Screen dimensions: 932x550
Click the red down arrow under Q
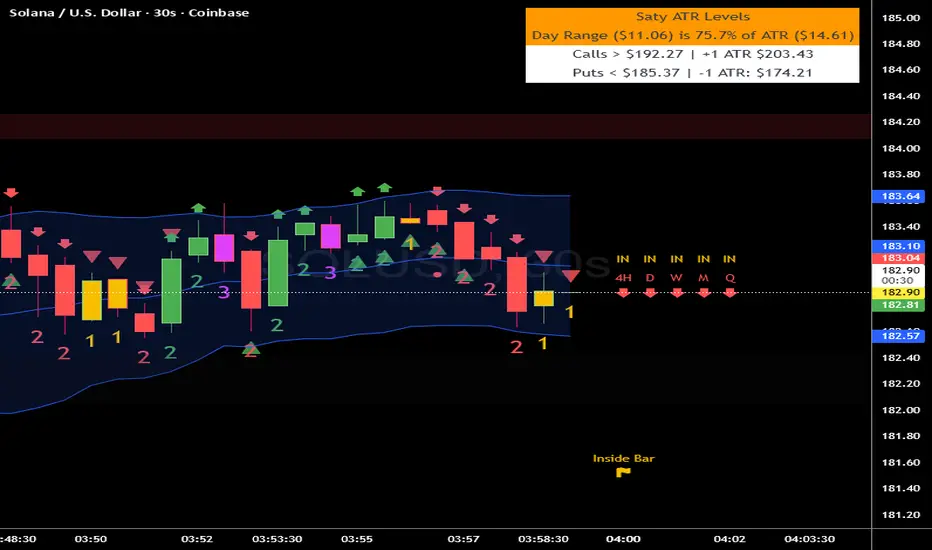coord(730,293)
